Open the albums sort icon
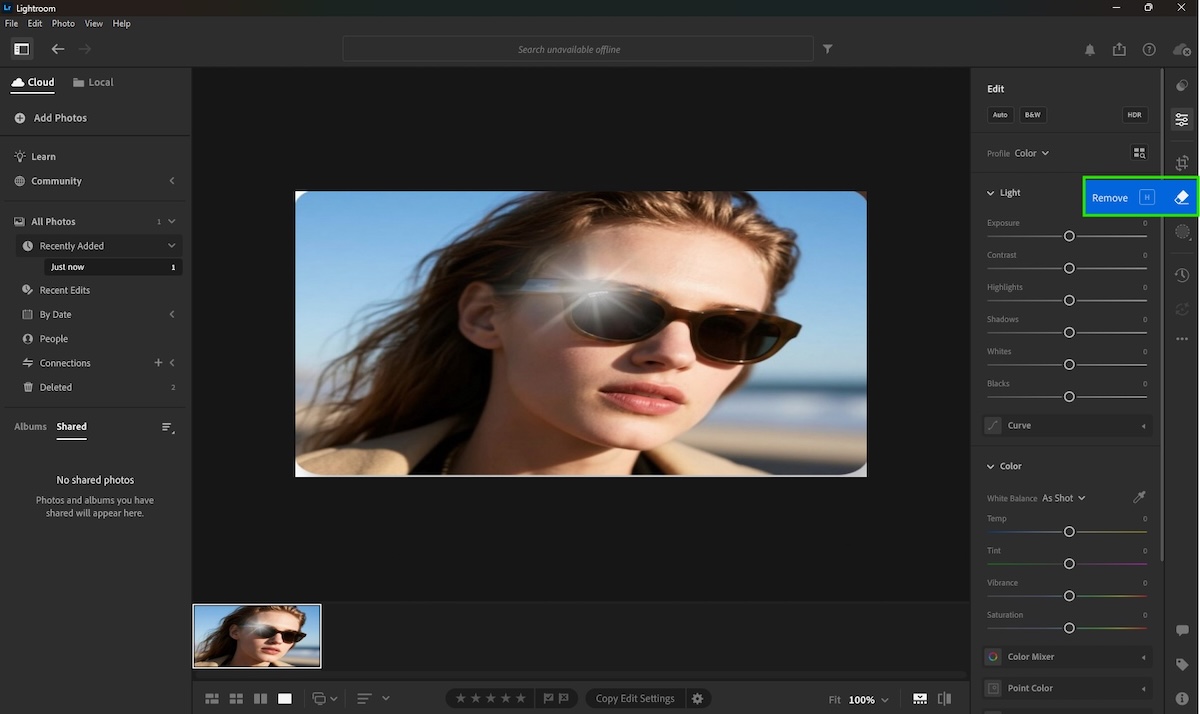Image resolution: width=1200 pixels, height=714 pixels. pyautogui.click(x=168, y=427)
